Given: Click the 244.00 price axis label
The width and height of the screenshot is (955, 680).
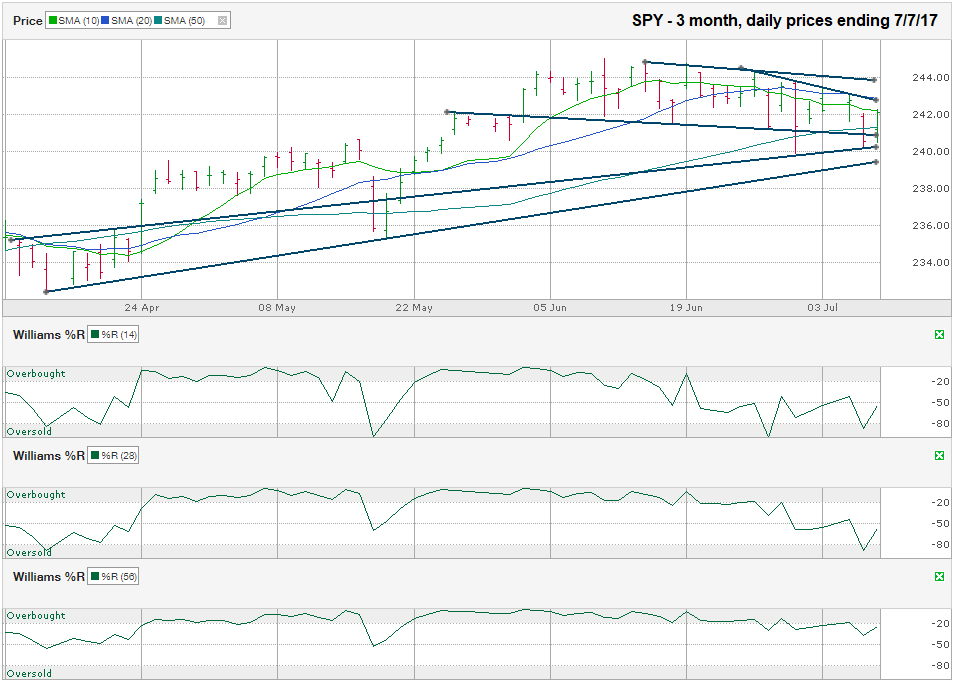Looking at the screenshot, I should pyautogui.click(x=931, y=77).
